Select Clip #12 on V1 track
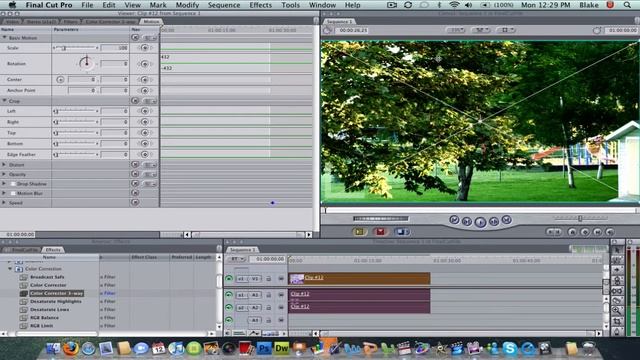The image size is (640, 360). tap(359, 278)
